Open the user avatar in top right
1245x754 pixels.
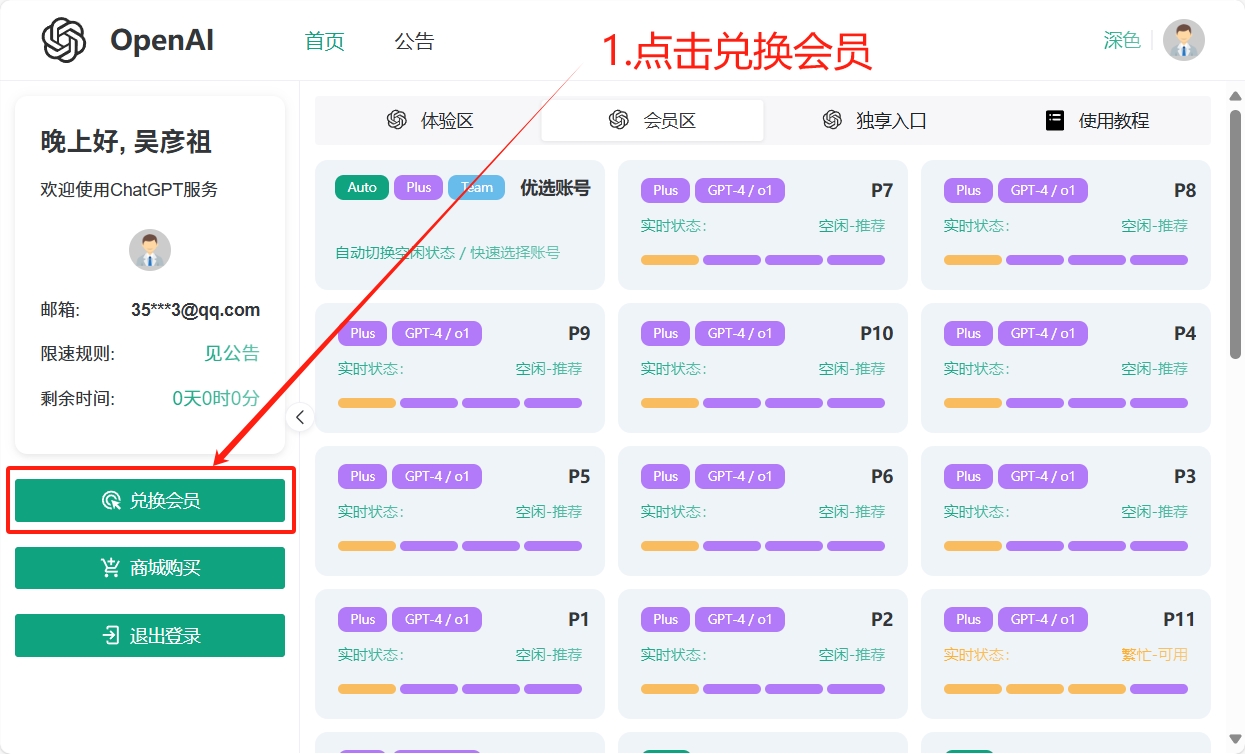pos(1184,40)
